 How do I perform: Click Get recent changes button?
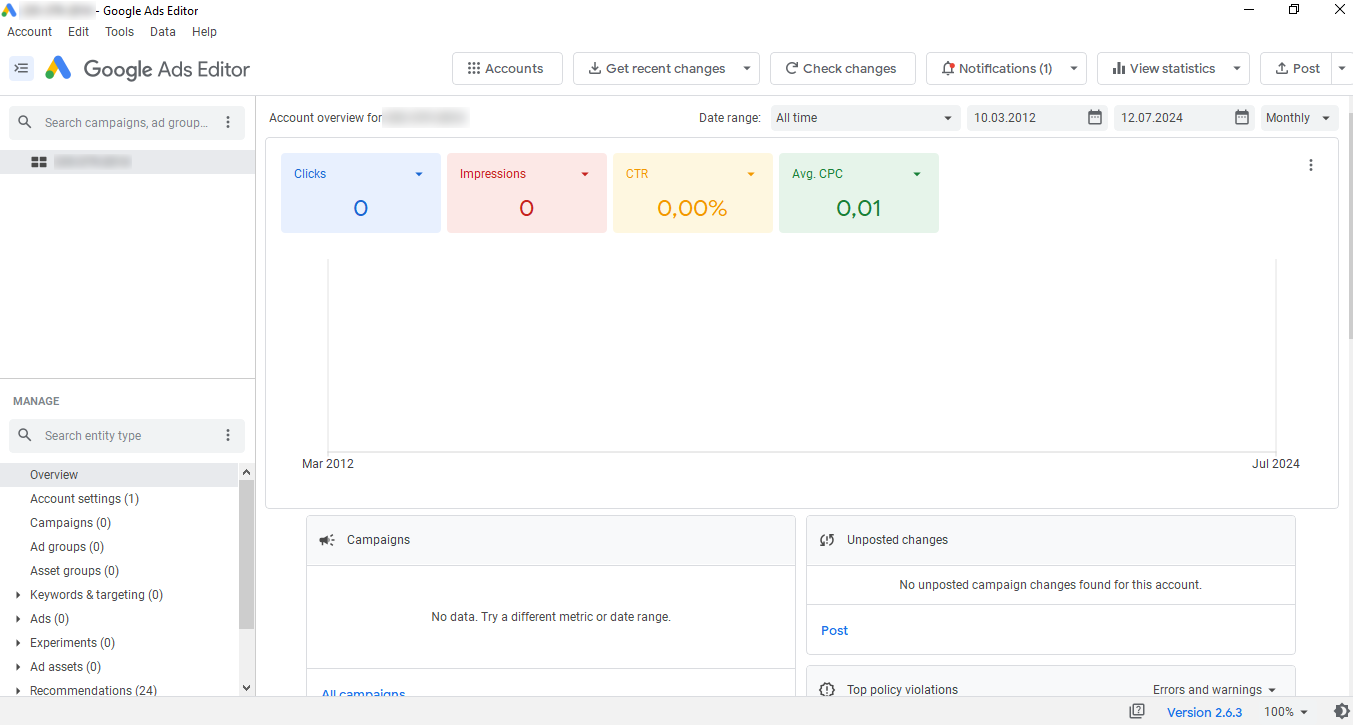[x=656, y=68]
